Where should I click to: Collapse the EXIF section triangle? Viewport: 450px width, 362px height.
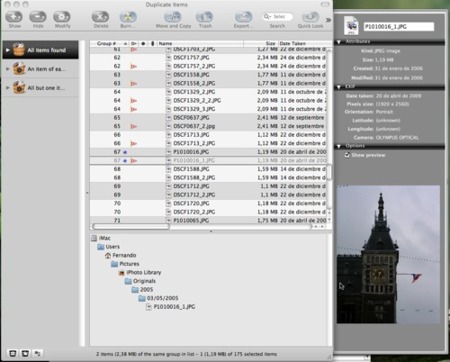coord(339,87)
